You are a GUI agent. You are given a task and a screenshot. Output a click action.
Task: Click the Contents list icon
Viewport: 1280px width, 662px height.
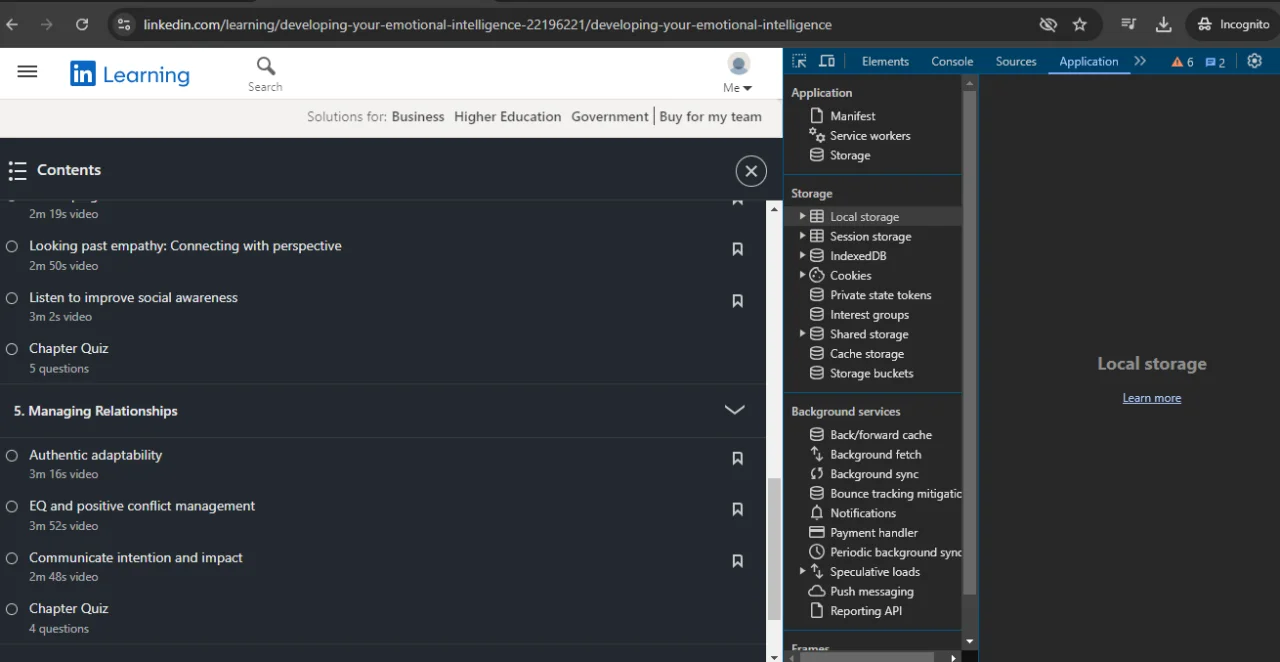click(17, 171)
